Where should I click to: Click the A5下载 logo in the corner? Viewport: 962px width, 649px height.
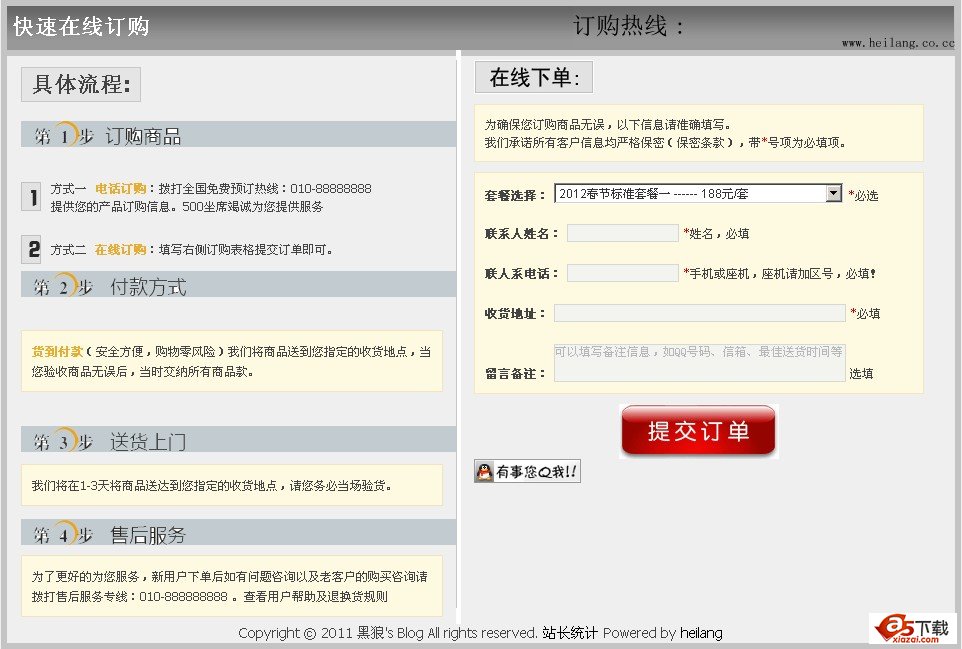[912, 628]
